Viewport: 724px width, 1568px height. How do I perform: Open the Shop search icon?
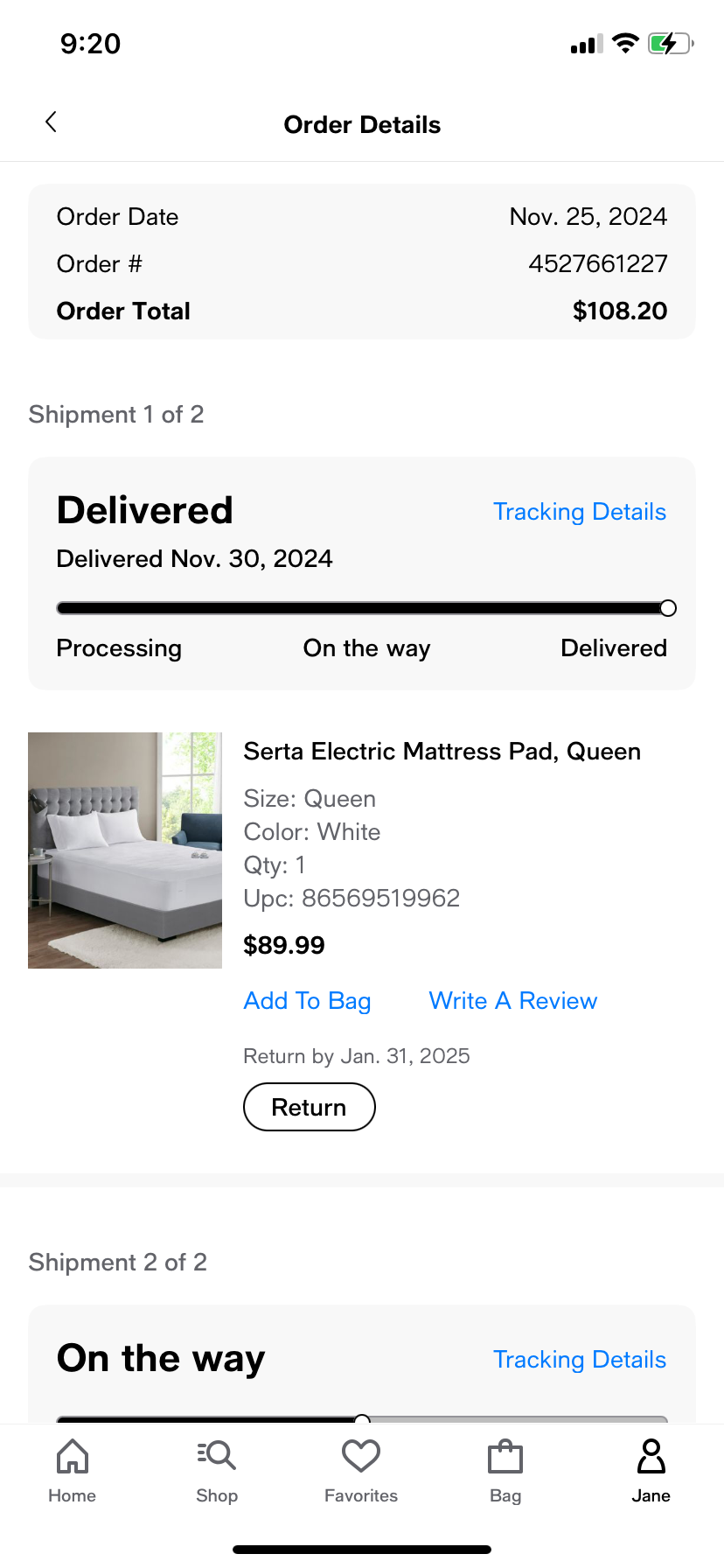coord(217,1455)
